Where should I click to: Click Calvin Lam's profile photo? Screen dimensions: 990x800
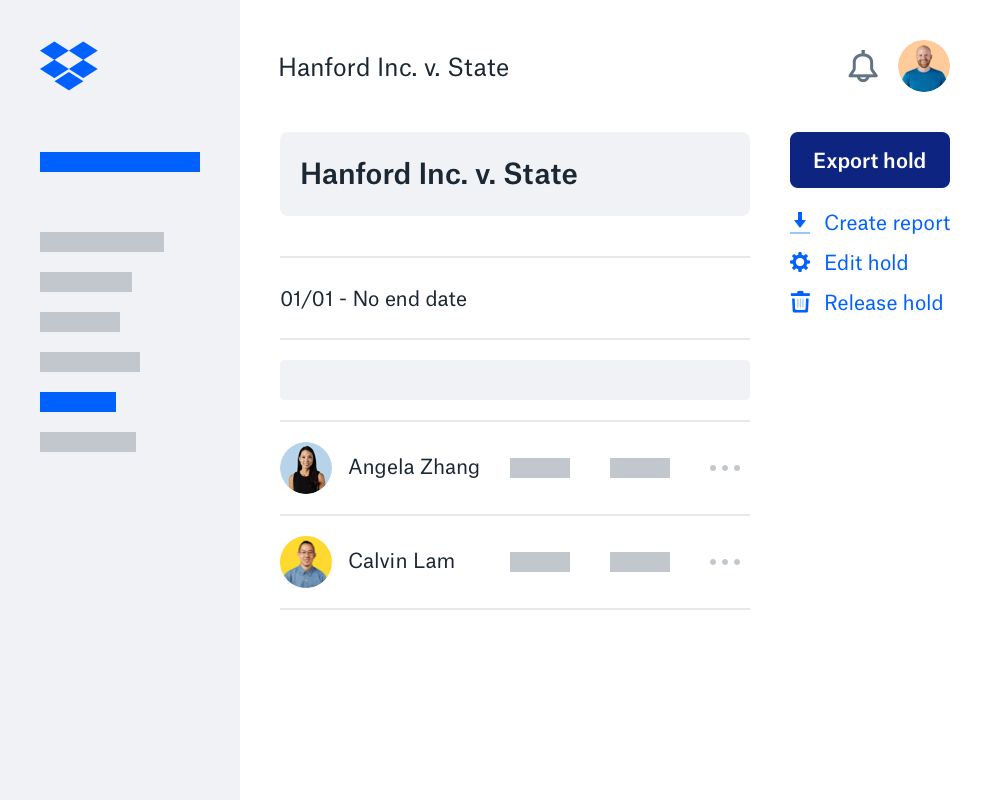click(306, 562)
